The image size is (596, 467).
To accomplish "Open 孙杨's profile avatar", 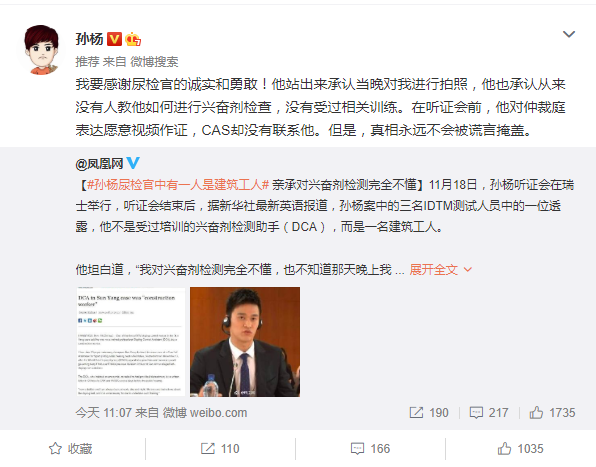I will click(x=41, y=50).
